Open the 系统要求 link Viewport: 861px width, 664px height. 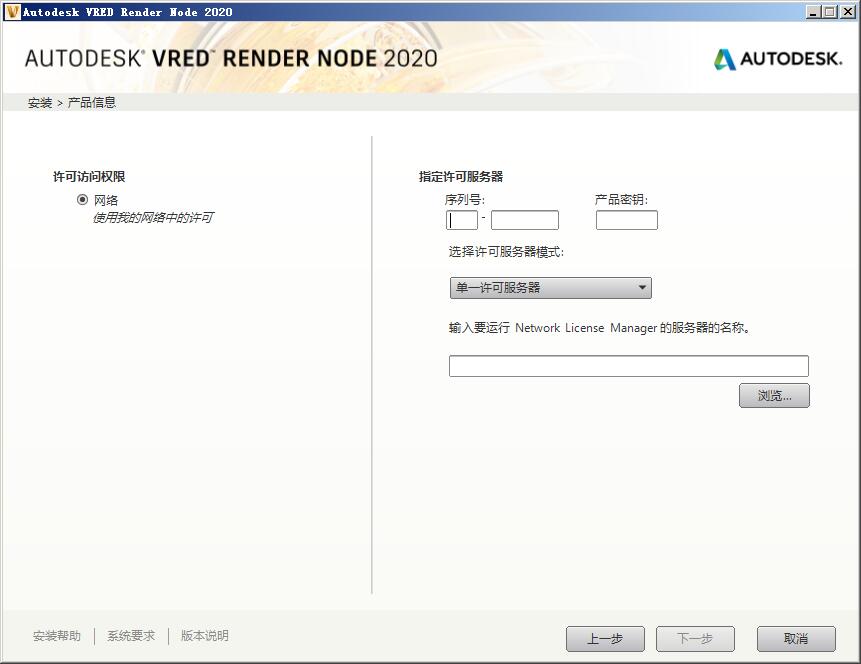tap(129, 635)
